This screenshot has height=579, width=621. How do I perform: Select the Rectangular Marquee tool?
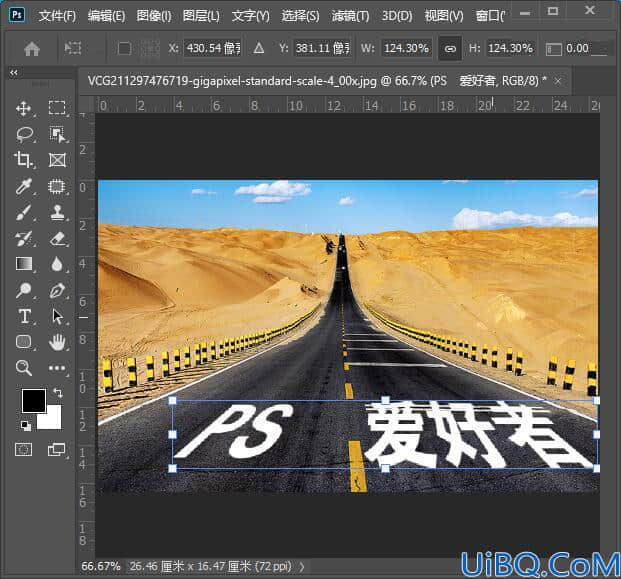57,108
